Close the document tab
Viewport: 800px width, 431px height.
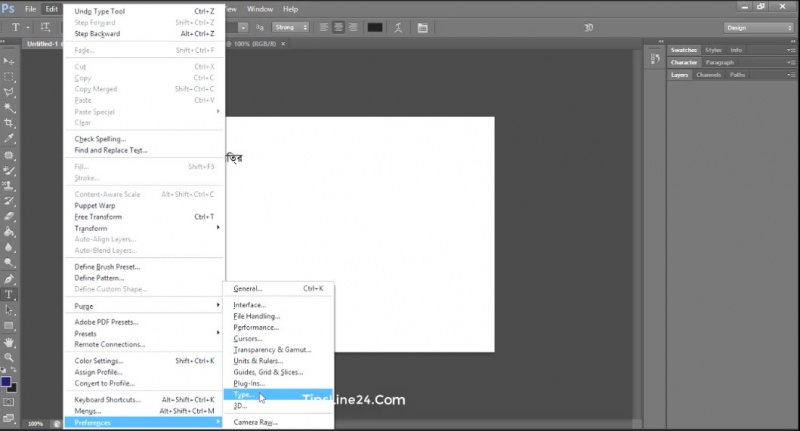pos(283,44)
